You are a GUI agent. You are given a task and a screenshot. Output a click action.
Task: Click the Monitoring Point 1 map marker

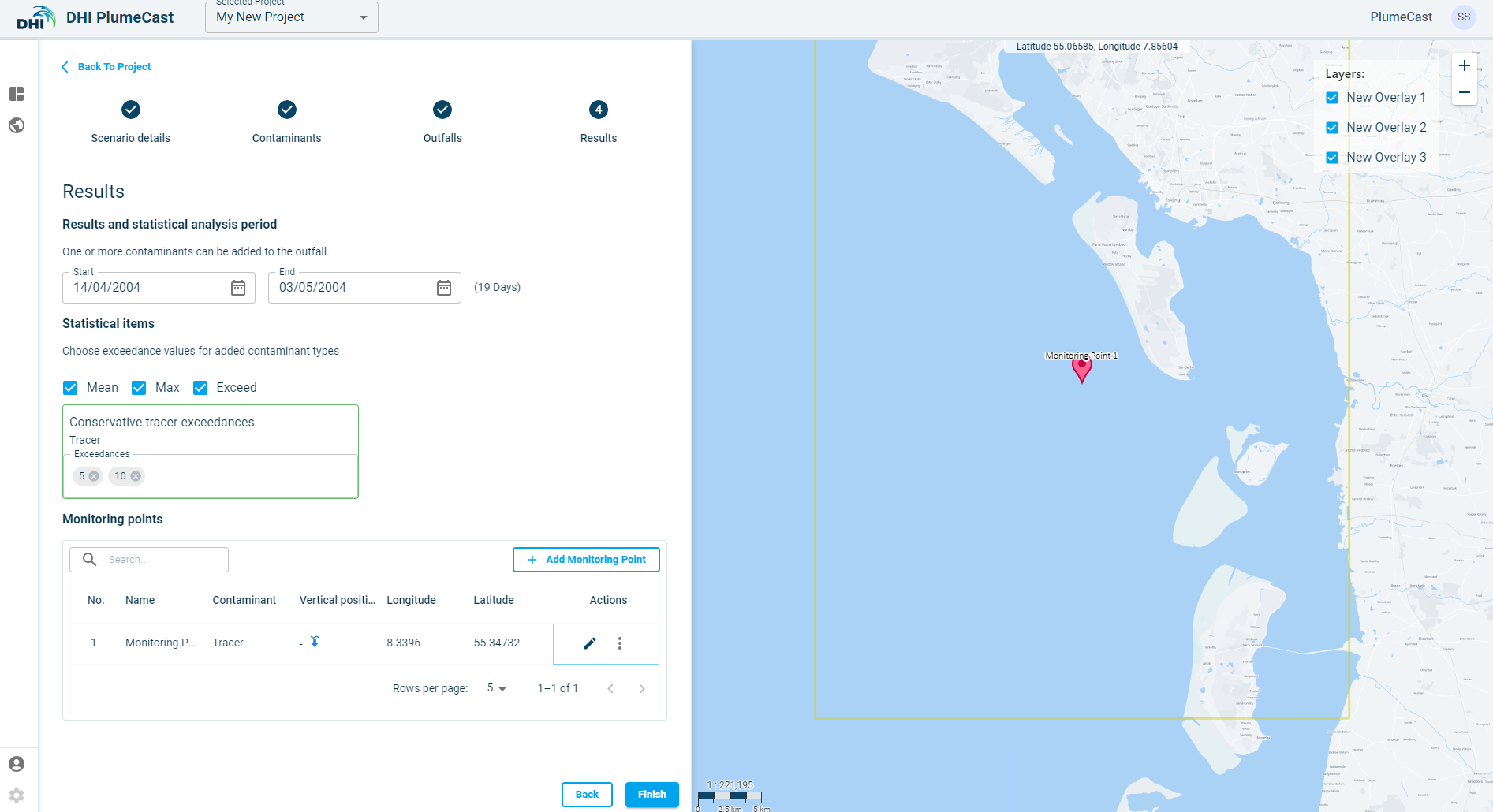1082,369
